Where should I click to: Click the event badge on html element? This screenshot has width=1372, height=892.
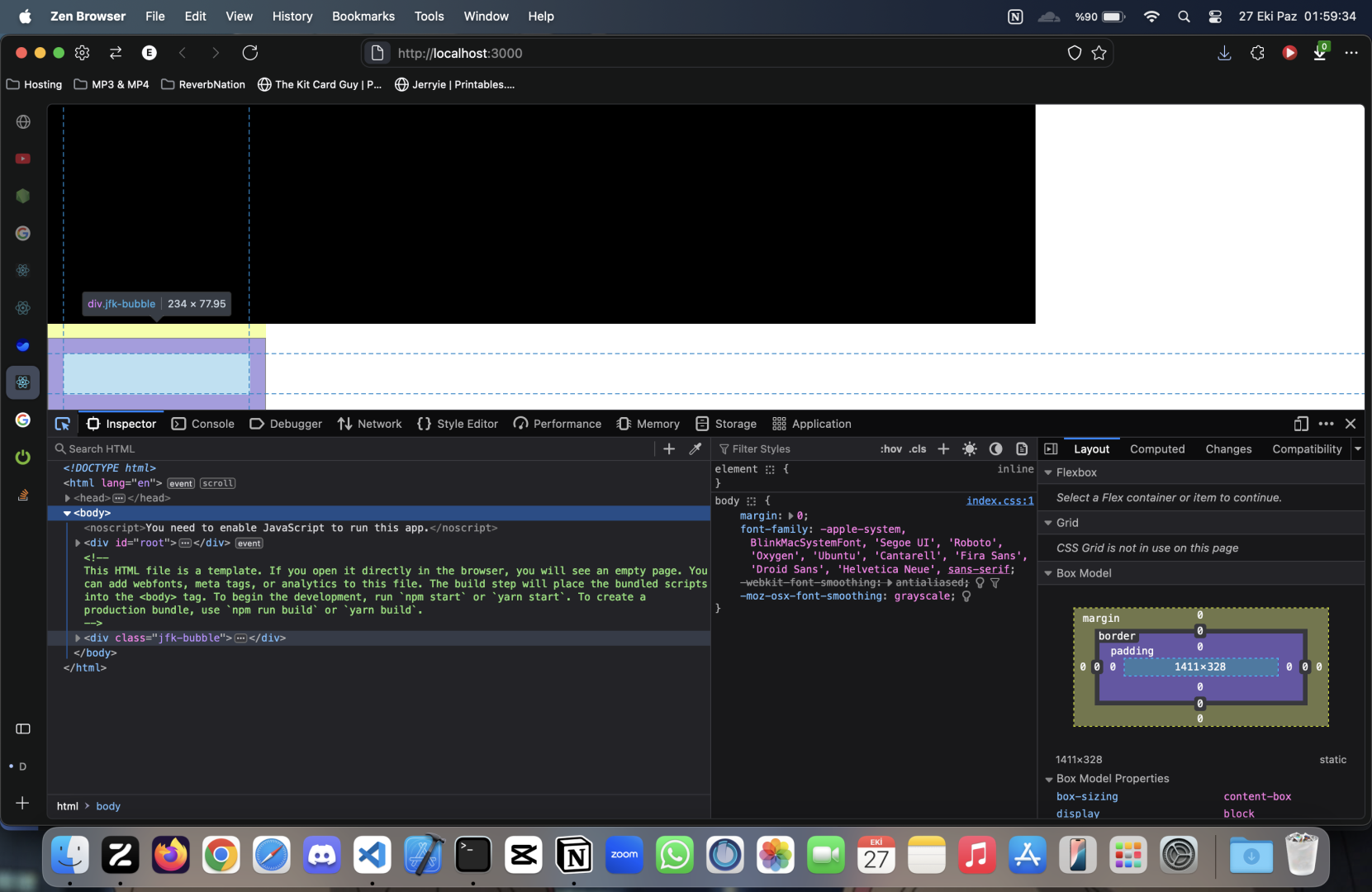click(x=181, y=483)
